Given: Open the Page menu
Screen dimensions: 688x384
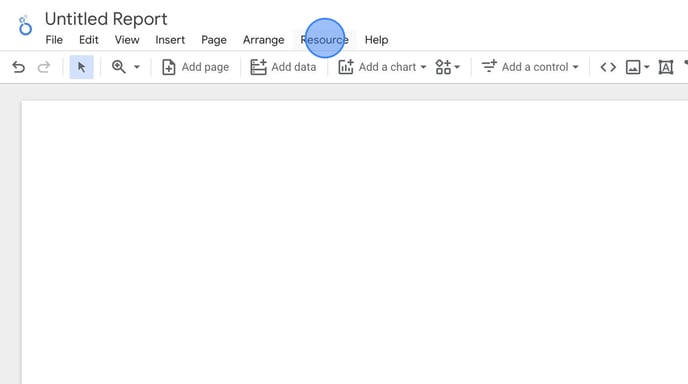Looking at the screenshot, I should pyautogui.click(x=214, y=40).
